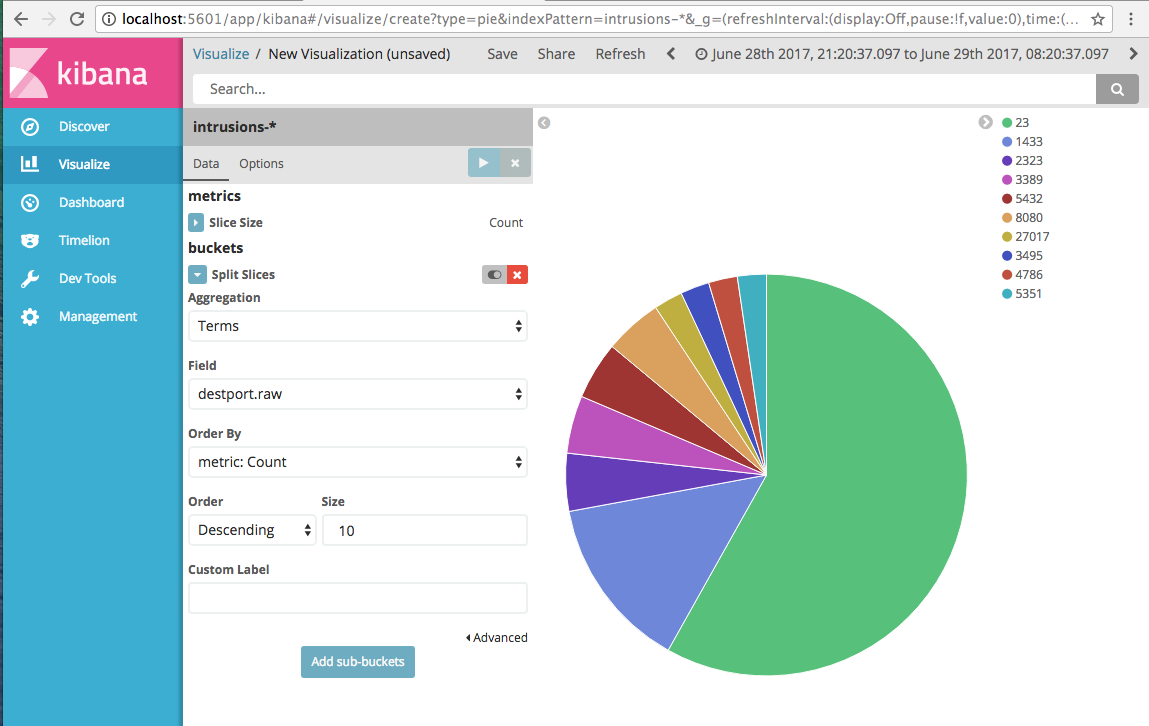Image resolution: width=1149 pixels, height=726 pixels.
Task: Discard changes with the gray X button
Action: click(515, 163)
